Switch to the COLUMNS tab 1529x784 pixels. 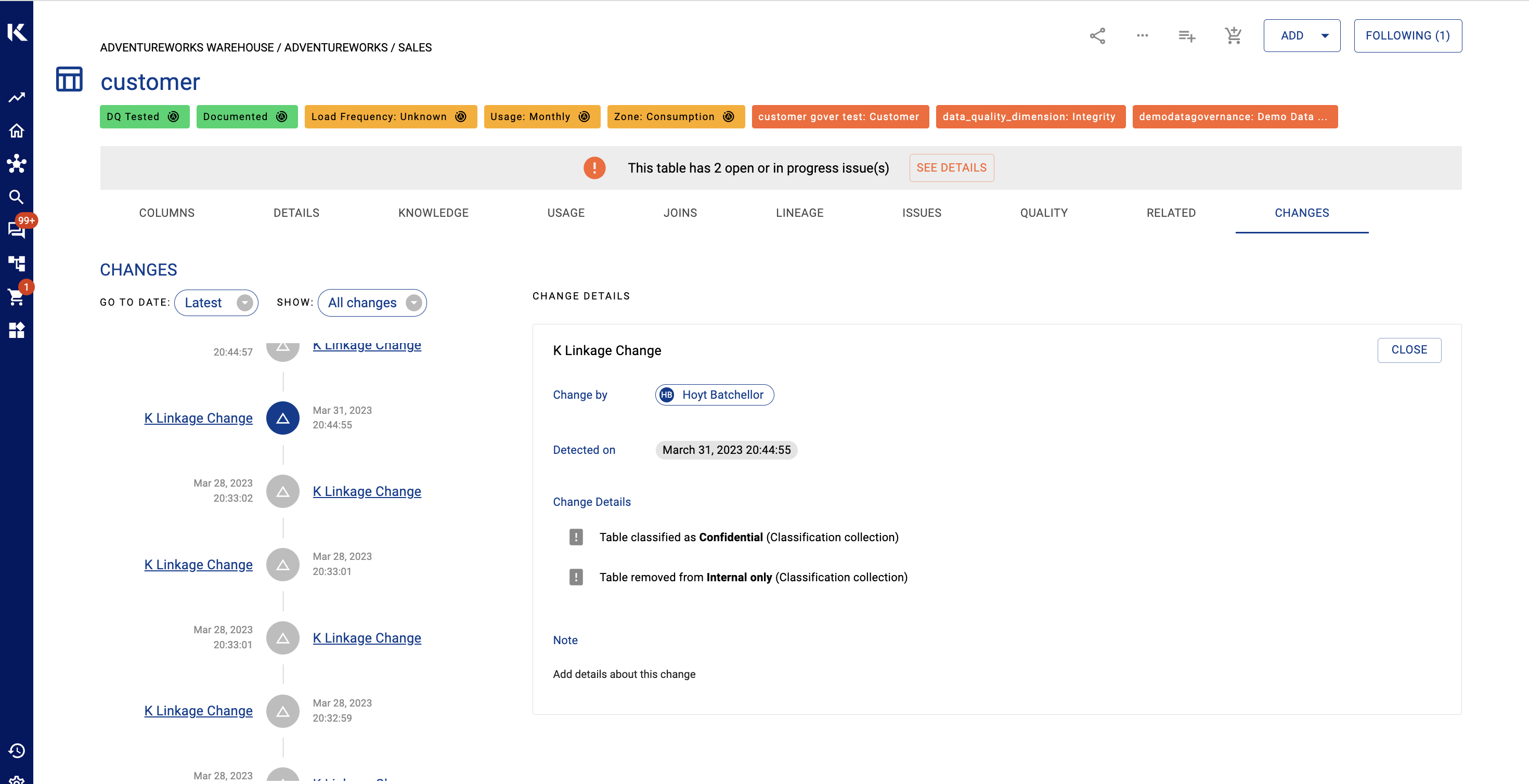[167, 213]
